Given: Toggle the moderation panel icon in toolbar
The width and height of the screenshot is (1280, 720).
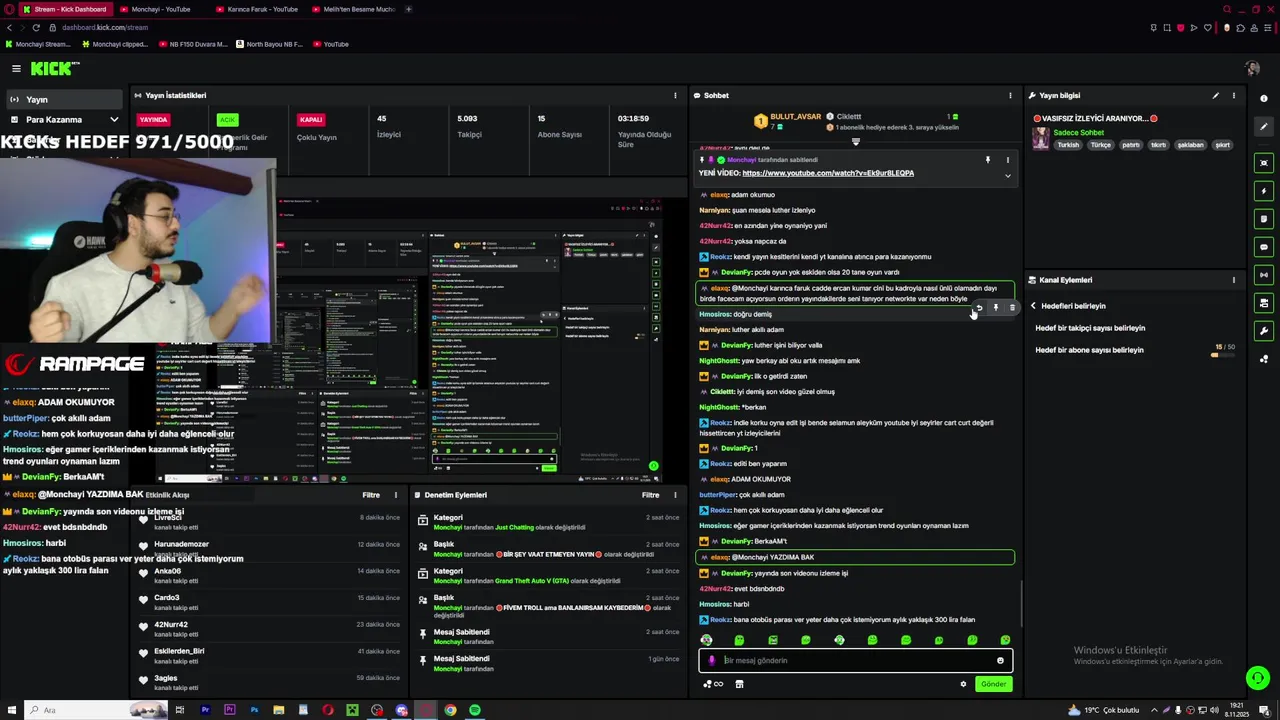Looking at the screenshot, I should (x=1264, y=303).
